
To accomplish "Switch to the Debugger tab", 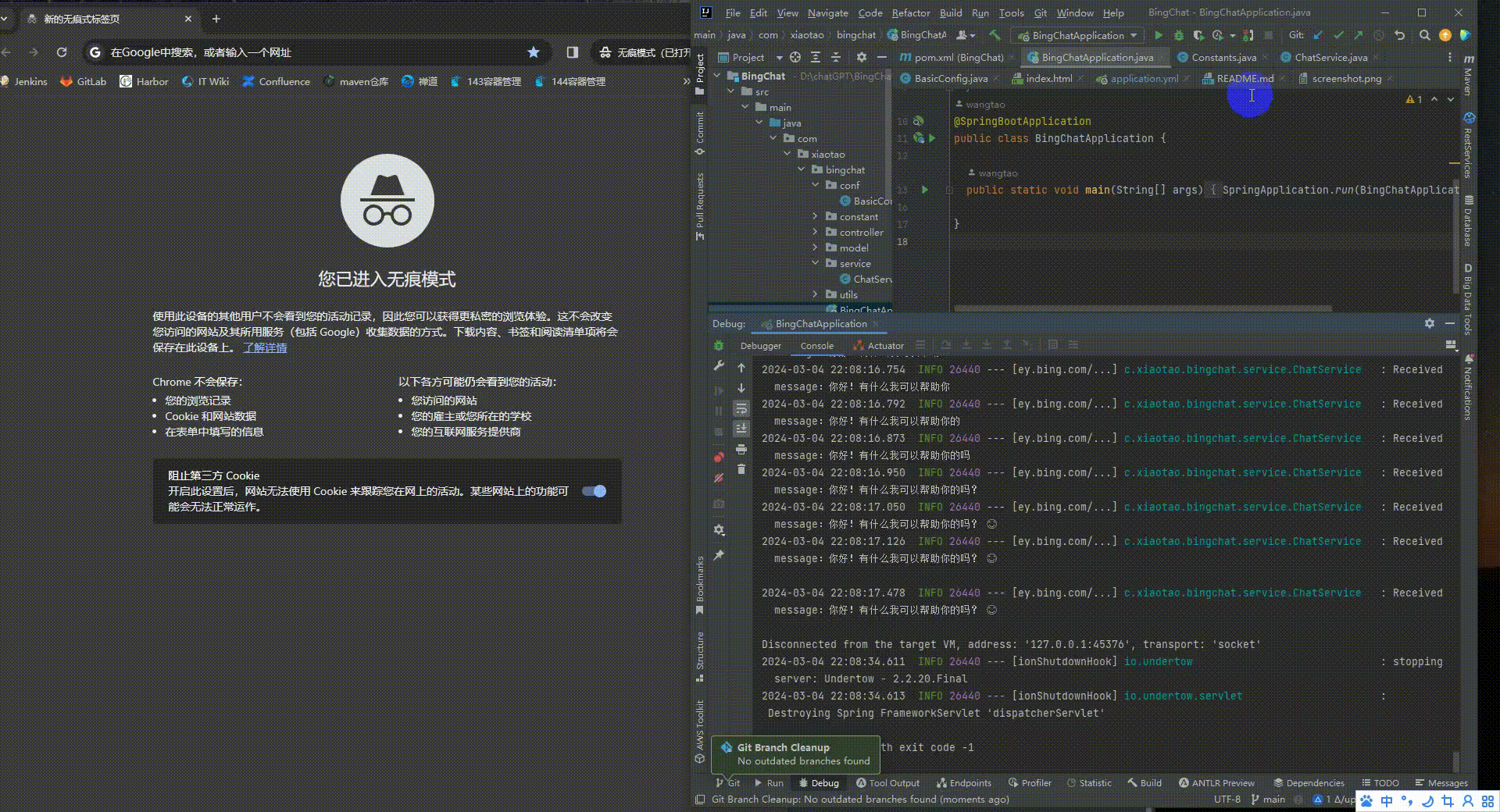I will [760, 345].
